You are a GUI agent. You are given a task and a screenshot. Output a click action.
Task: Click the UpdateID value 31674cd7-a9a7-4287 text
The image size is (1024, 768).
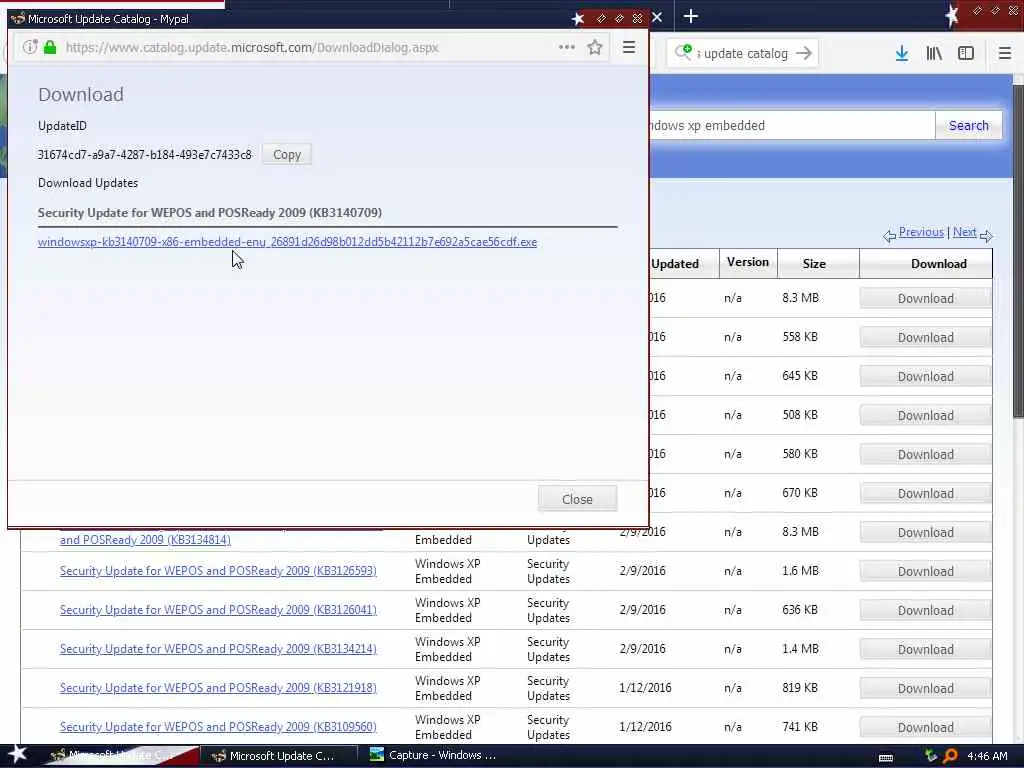(x=144, y=155)
